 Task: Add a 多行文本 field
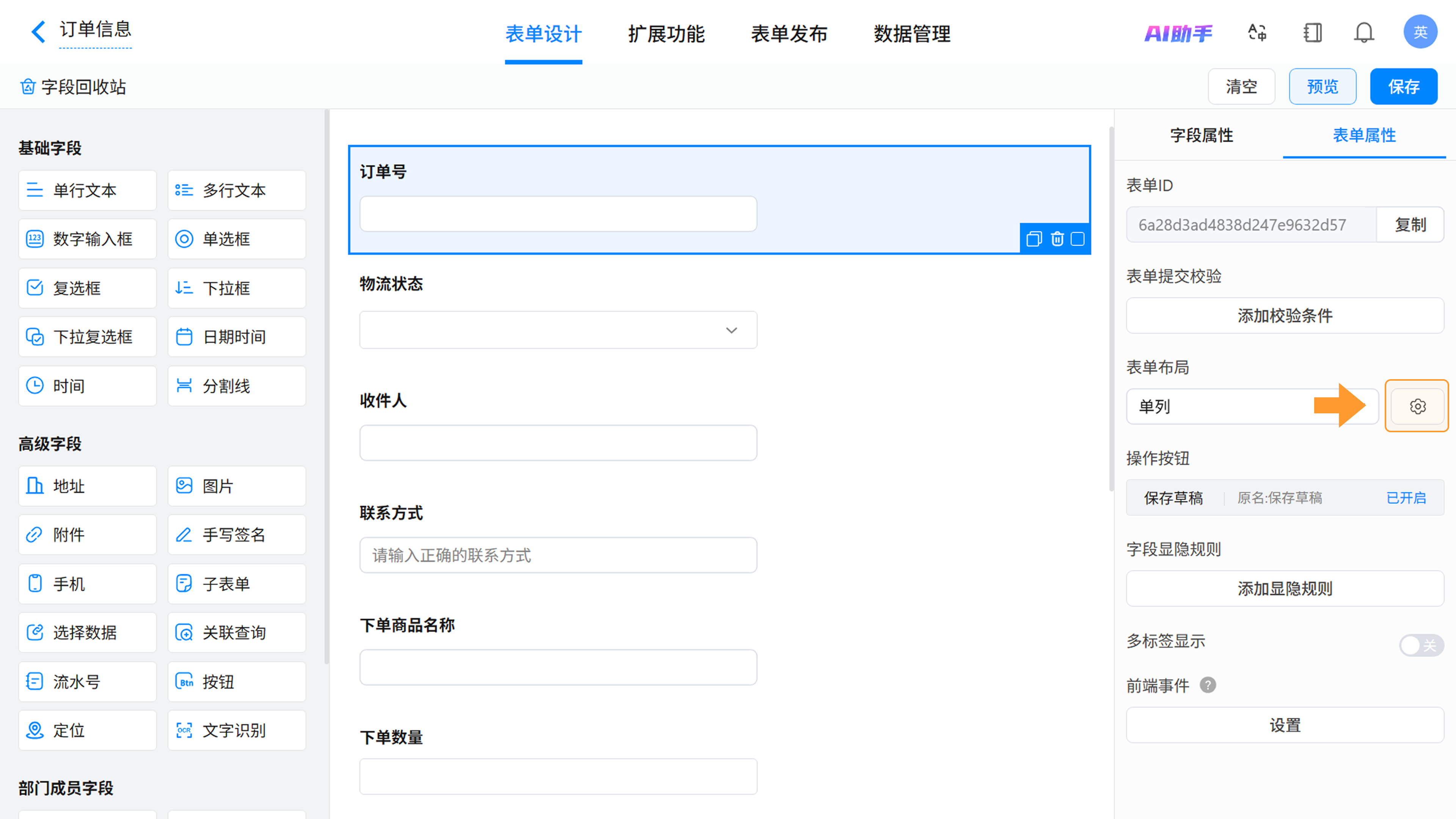(x=237, y=190)
